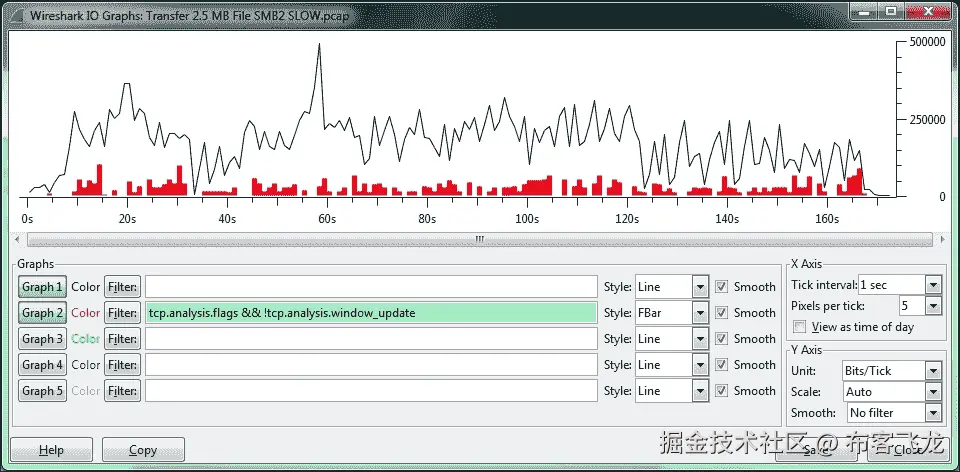Image resolution: width=960 pixels, height=472 pixels.
Task: Click the black Color label of Graph 1
Action: click(x=86, y=287)
